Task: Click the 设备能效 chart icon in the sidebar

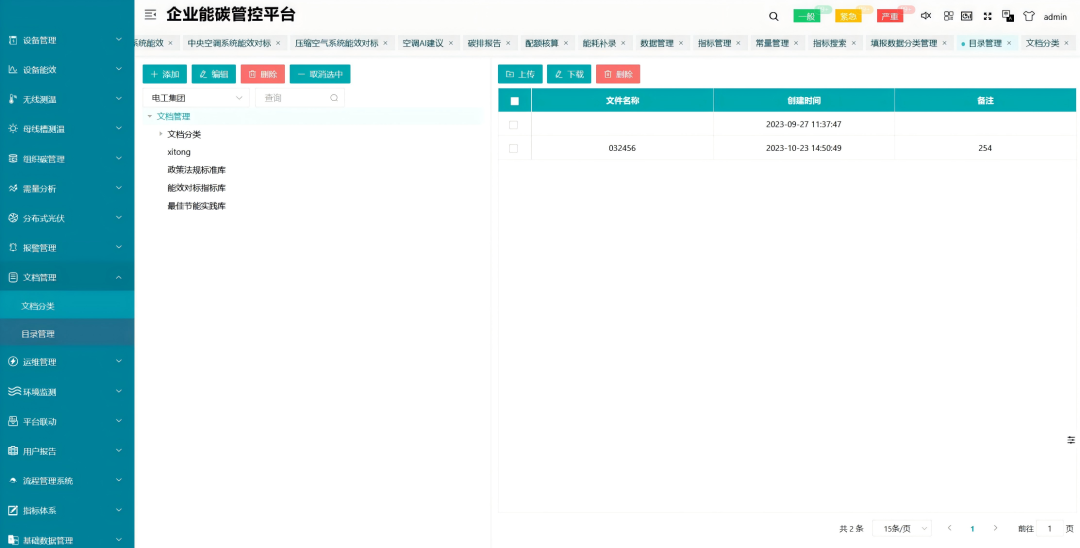Action: (x=12, y=70)
